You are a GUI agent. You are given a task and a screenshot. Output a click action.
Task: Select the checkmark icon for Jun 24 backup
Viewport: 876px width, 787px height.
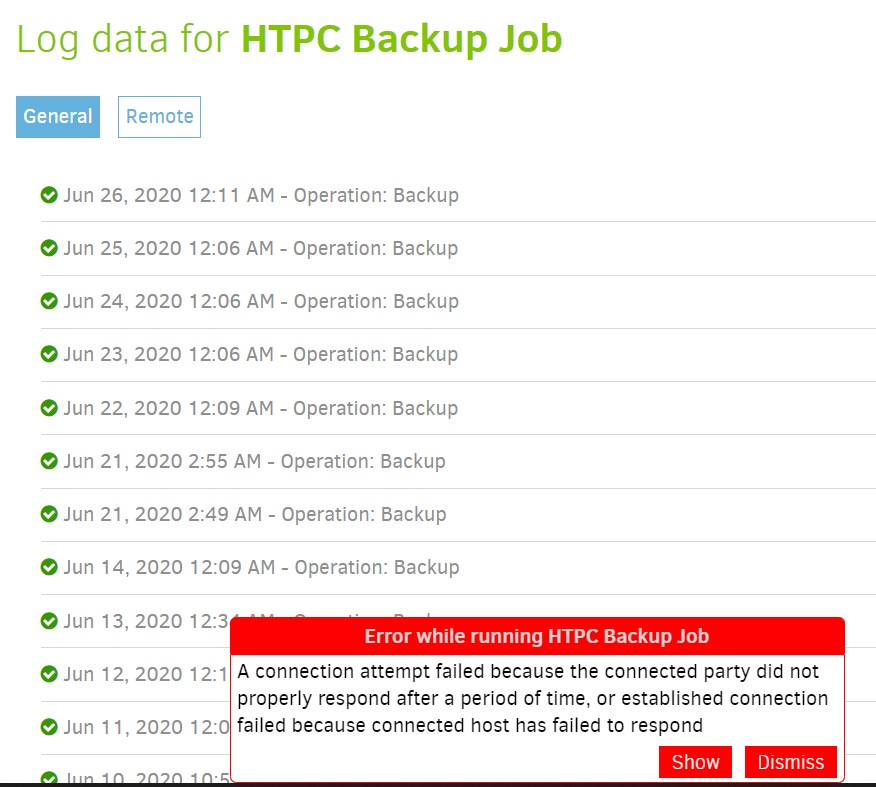point(49,301)
